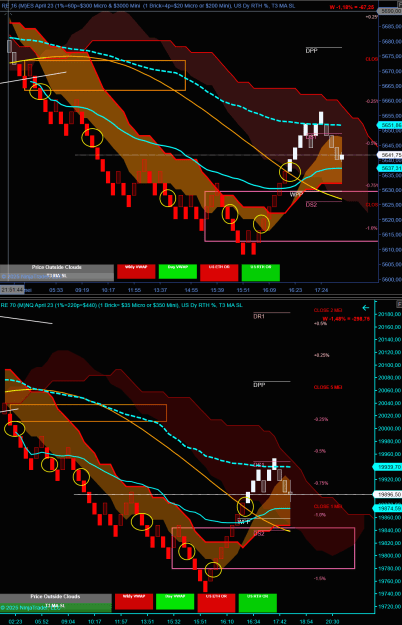The width and height of the screenshot is (402, 625).
Task: Click the -1.0% level label in ES chart
Action: coord(371,228)
